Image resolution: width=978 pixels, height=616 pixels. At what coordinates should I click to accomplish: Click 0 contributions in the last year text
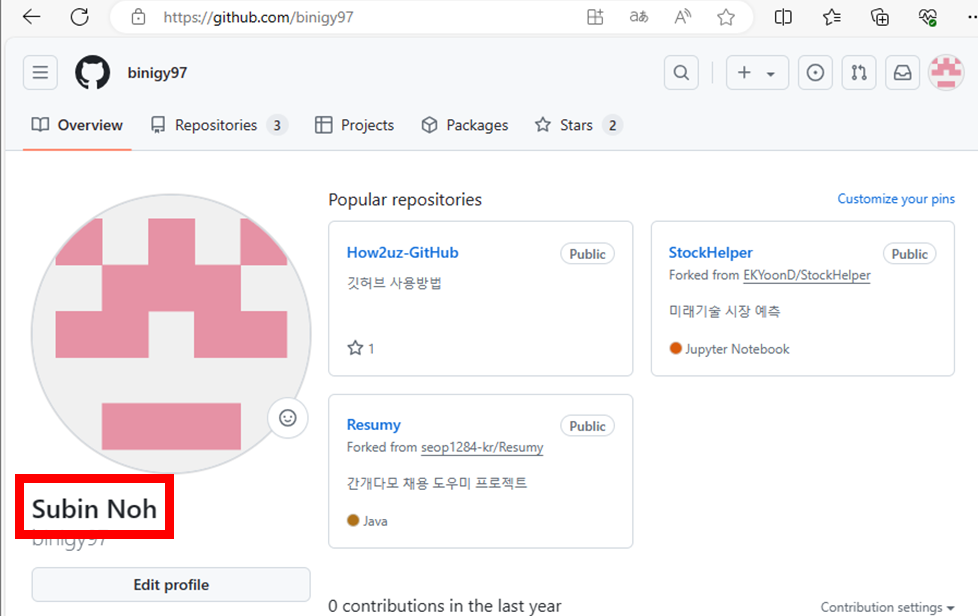pos(445,606)
